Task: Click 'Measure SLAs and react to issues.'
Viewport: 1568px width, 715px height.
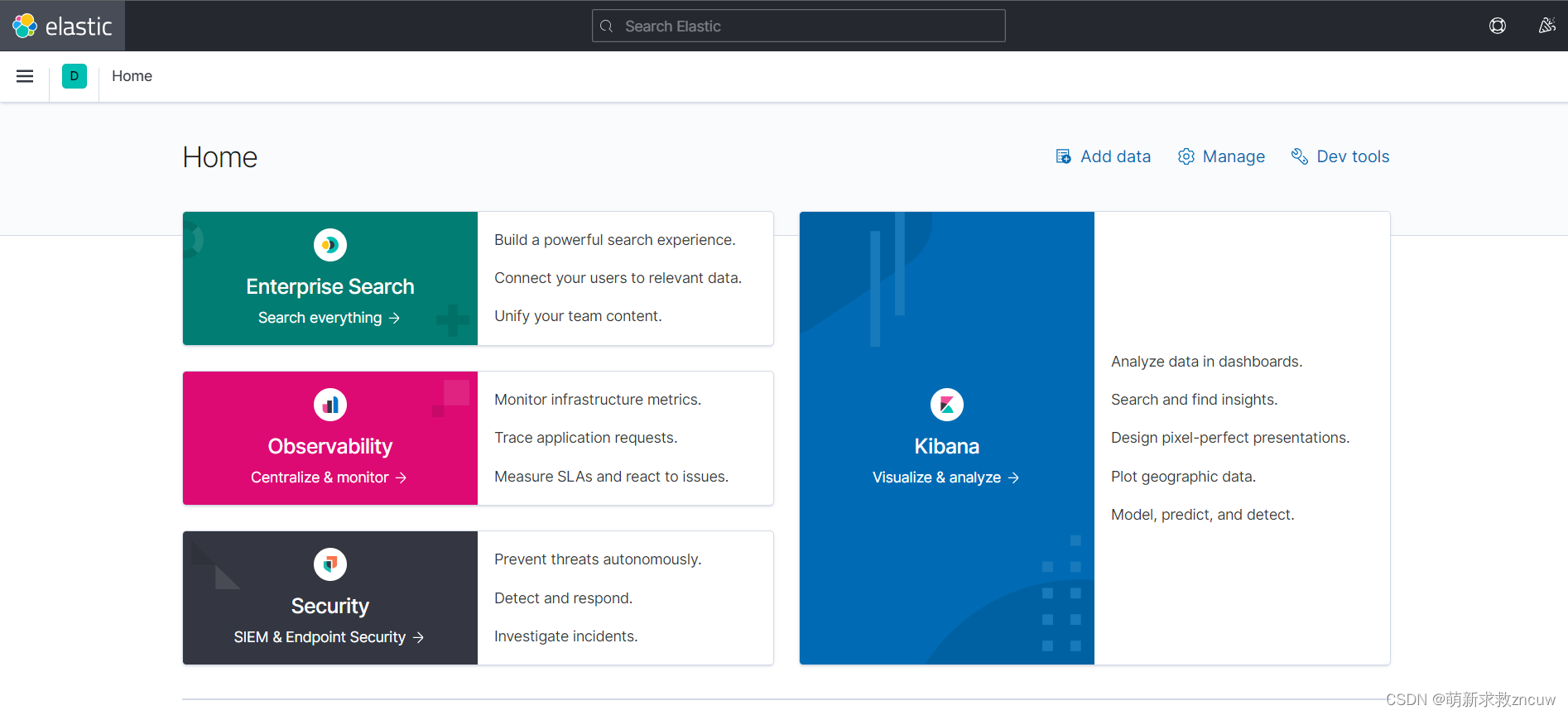Action: [x=612, y=477]
